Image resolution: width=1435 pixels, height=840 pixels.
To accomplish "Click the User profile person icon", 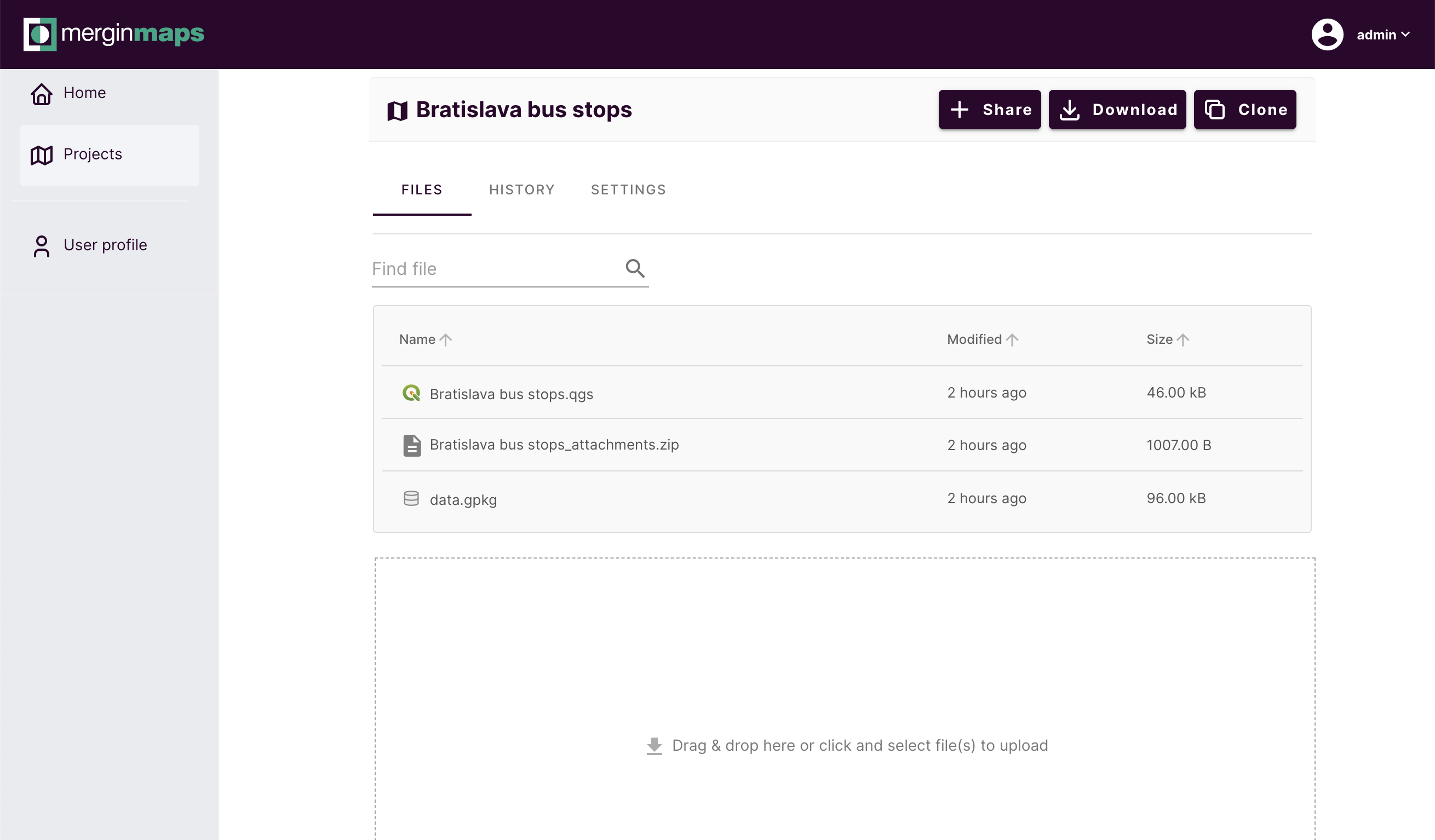I will 42,246.
